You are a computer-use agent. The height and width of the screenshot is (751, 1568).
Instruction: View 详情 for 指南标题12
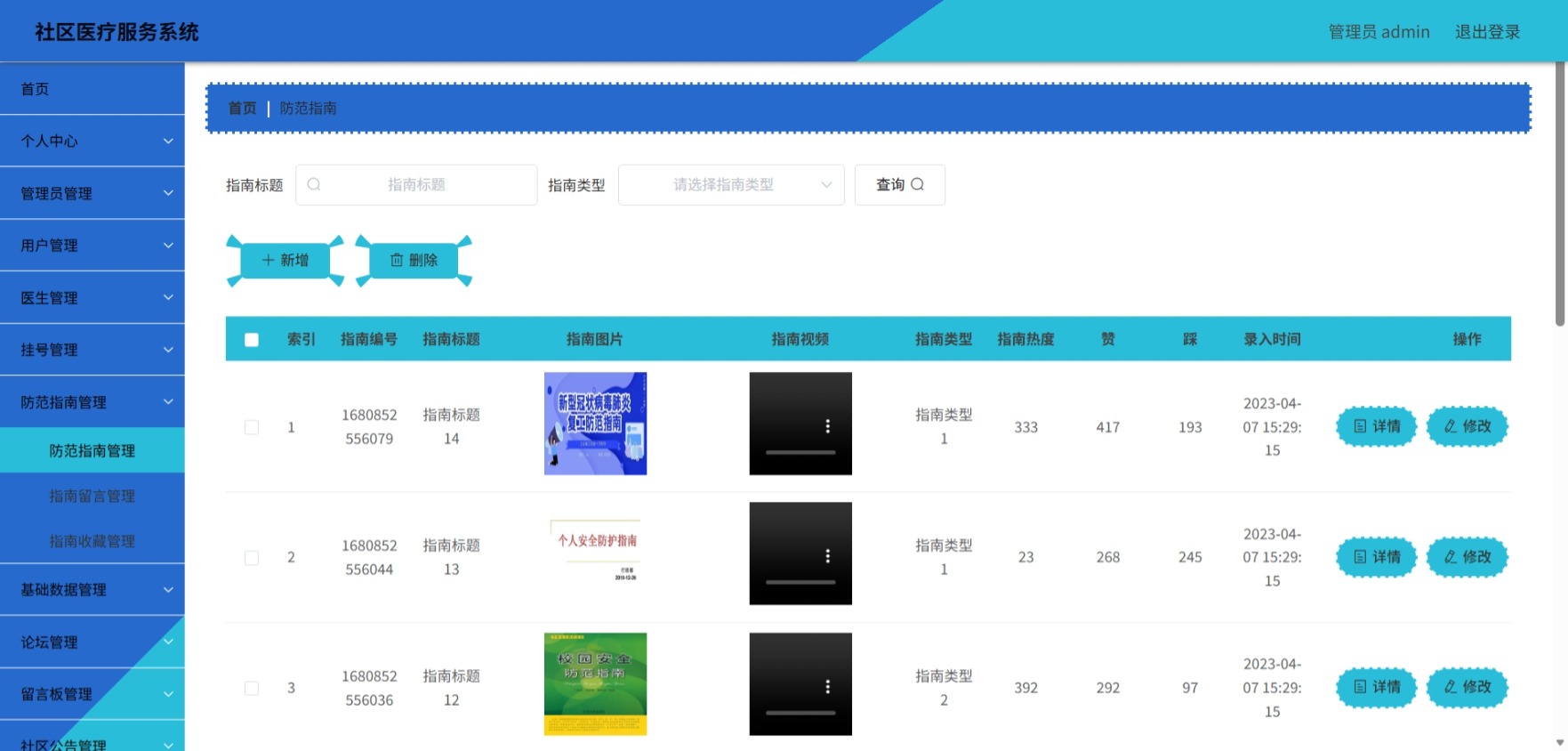tap(1377, 687)
